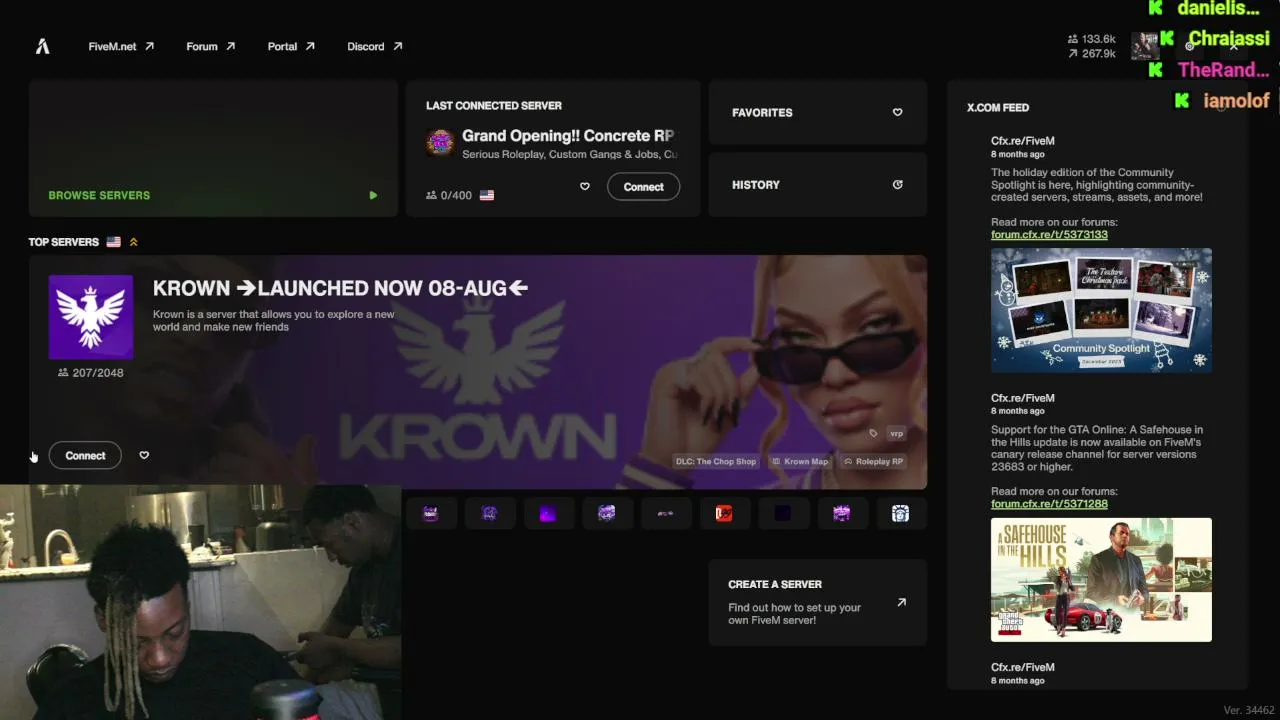Click the heart icon on Favorites
This screenshot has width=1280, height=720.
coord(897,113)
